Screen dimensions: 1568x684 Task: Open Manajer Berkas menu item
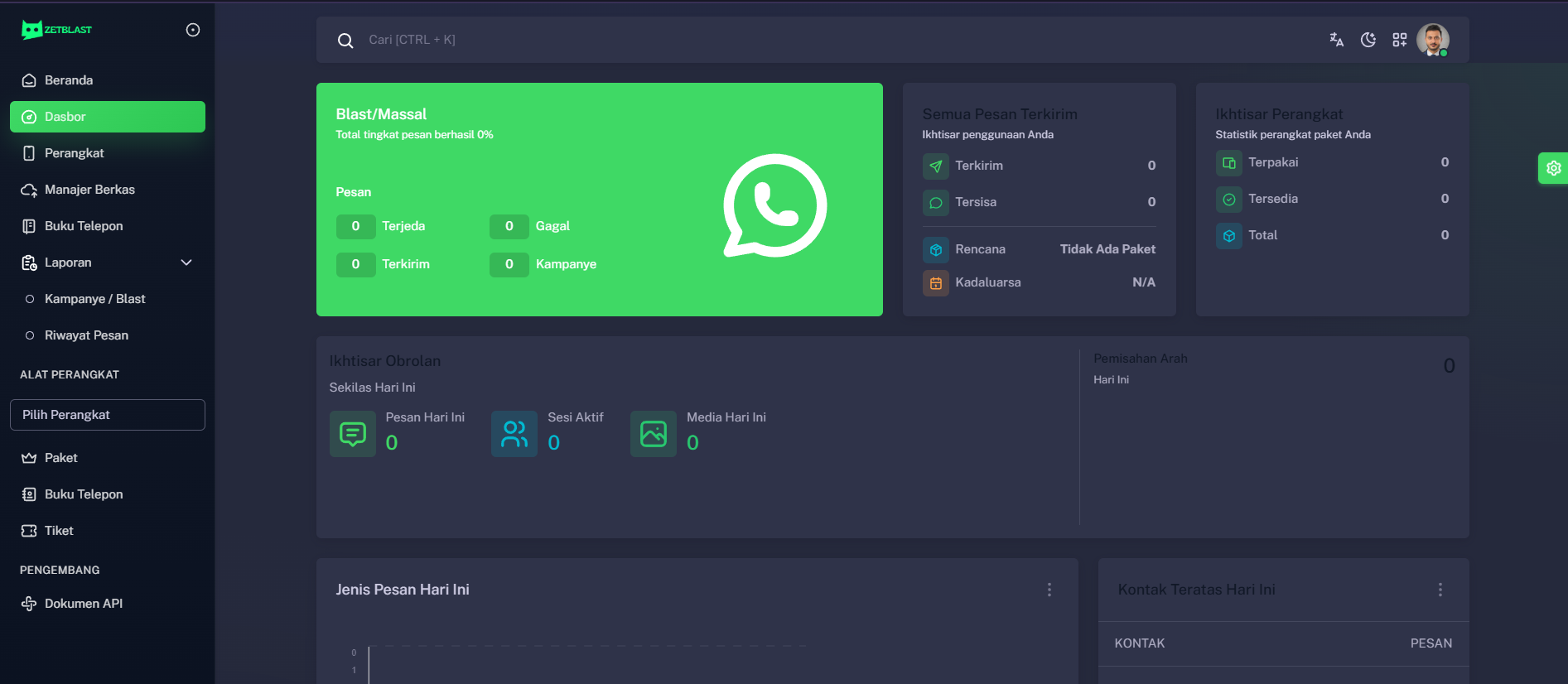coord(89,190)
